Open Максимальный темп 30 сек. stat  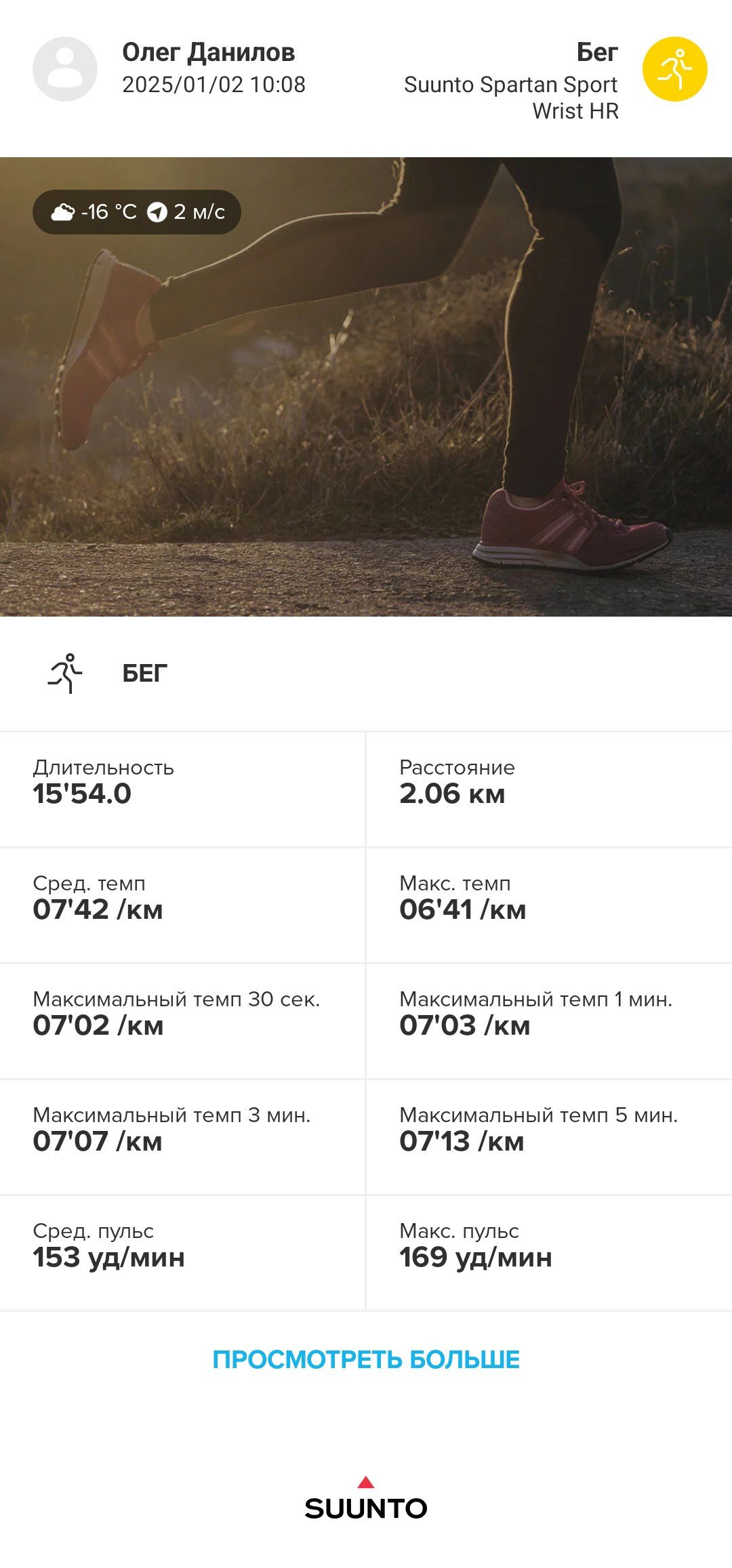pos(182,1021)
